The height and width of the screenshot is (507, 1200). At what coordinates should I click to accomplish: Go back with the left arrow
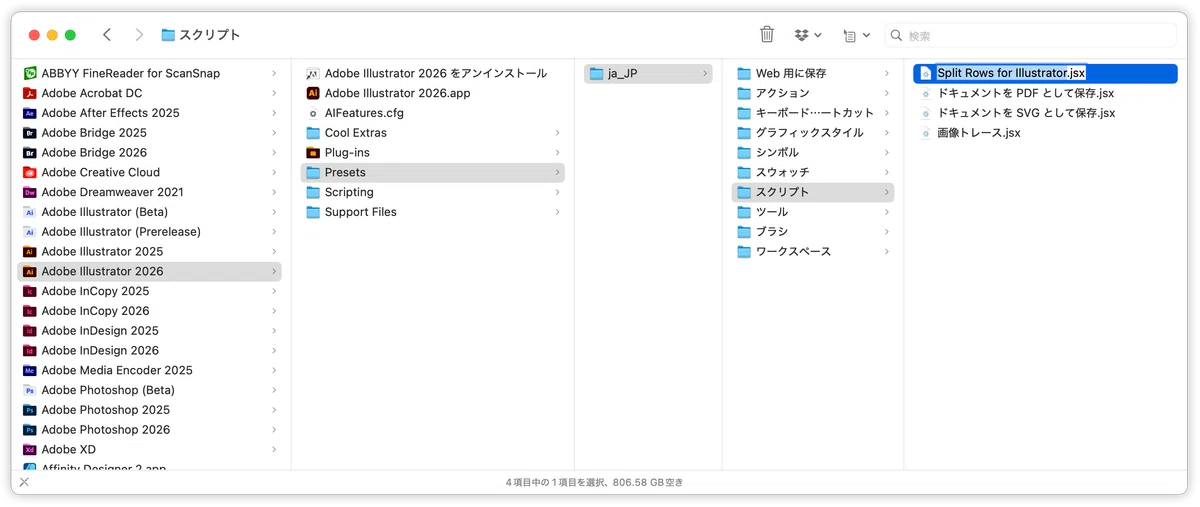(107, 35)
